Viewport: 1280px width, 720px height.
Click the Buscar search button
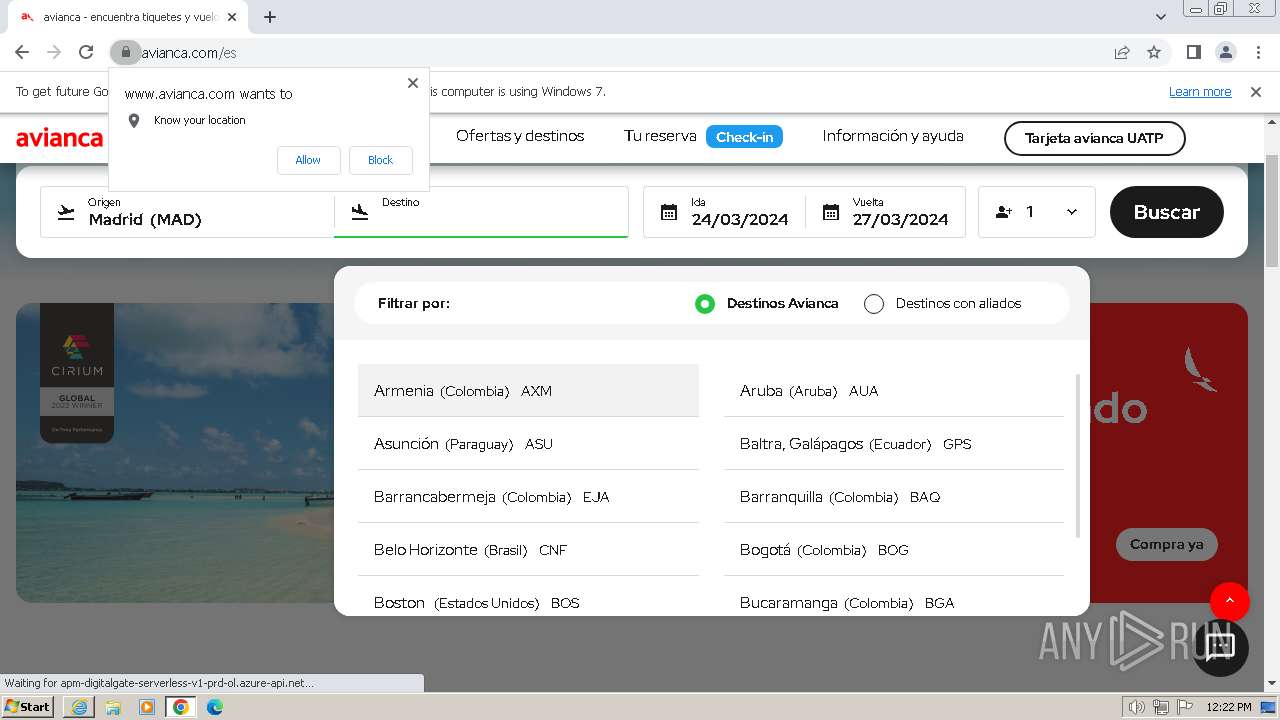pos(1166,212)
